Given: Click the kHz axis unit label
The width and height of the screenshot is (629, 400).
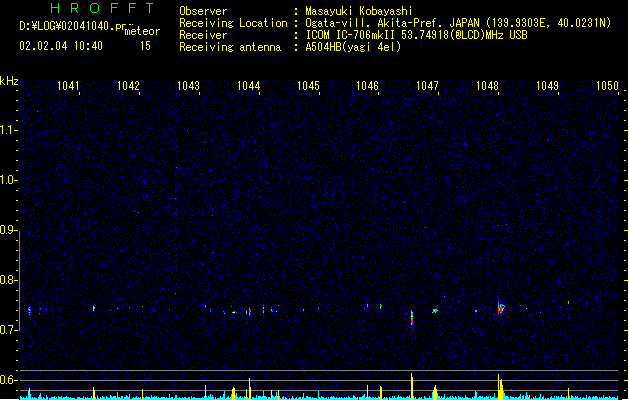Looking at the screenshot, I should click(9, 81).
